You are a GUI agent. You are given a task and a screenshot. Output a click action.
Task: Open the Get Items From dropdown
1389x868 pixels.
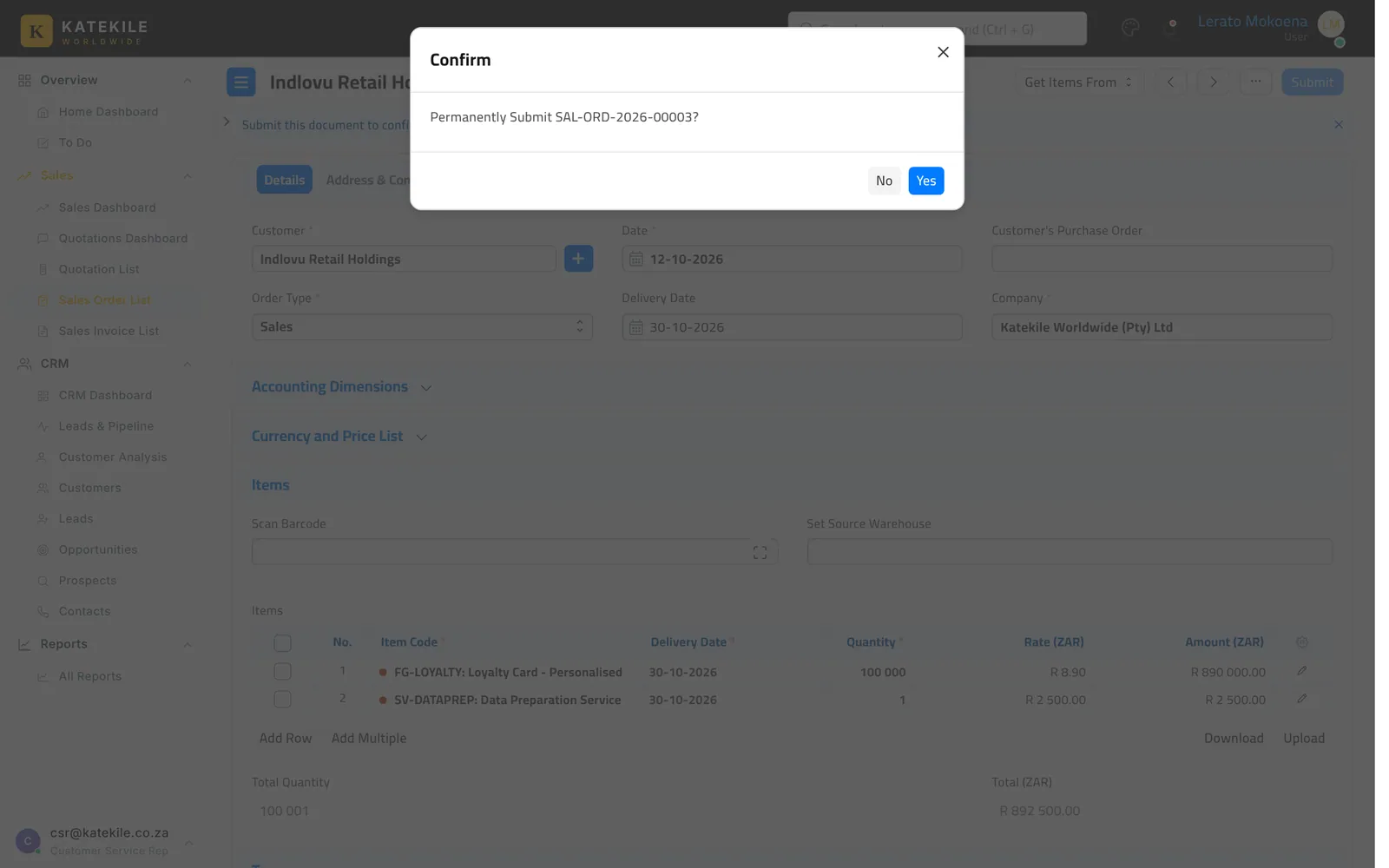[1078, 82]
